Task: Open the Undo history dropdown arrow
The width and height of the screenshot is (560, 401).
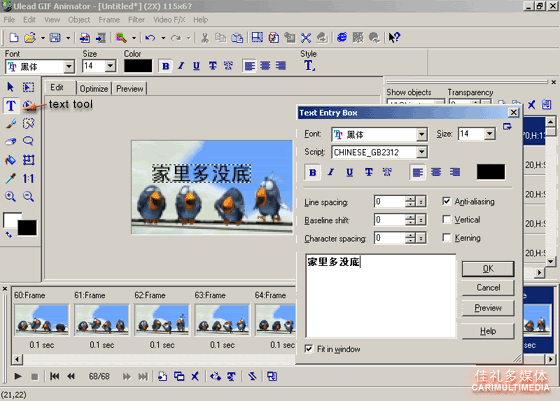Action: (163, 38)
